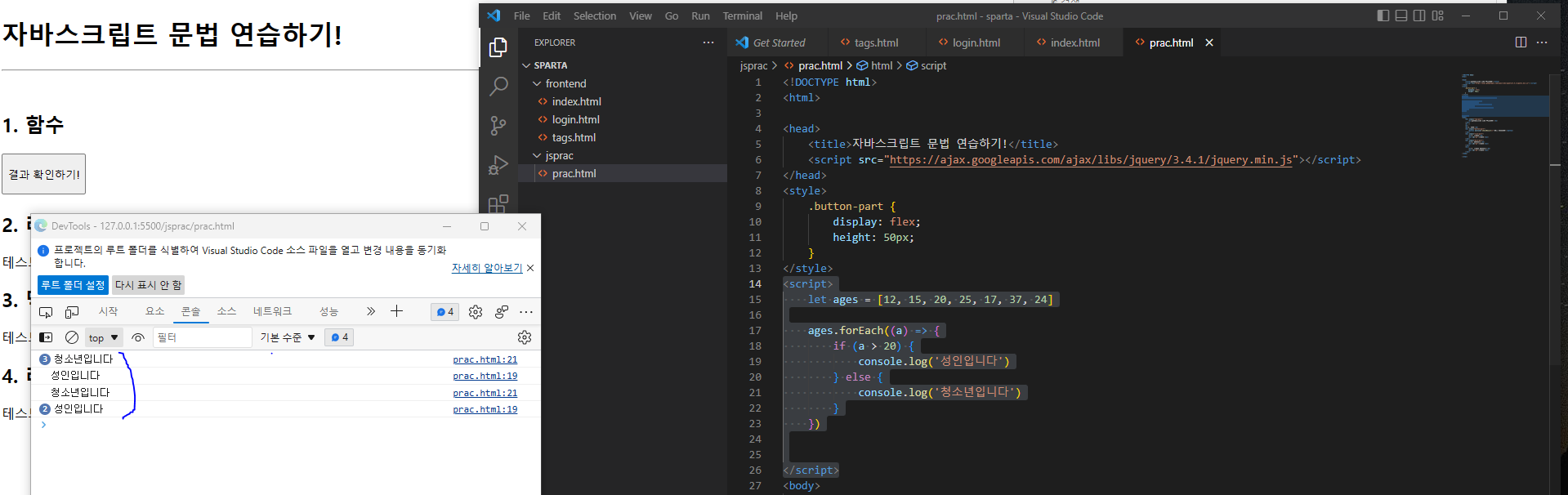Close the prac.html editor tab
The image size is (1568, 495).
click(1209, 42)
